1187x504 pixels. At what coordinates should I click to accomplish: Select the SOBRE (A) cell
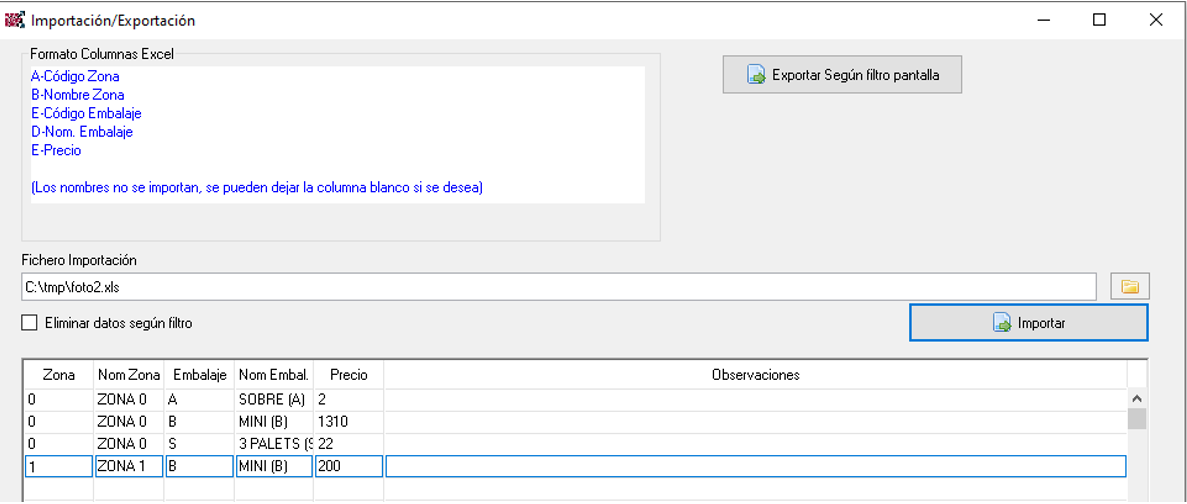274,400
